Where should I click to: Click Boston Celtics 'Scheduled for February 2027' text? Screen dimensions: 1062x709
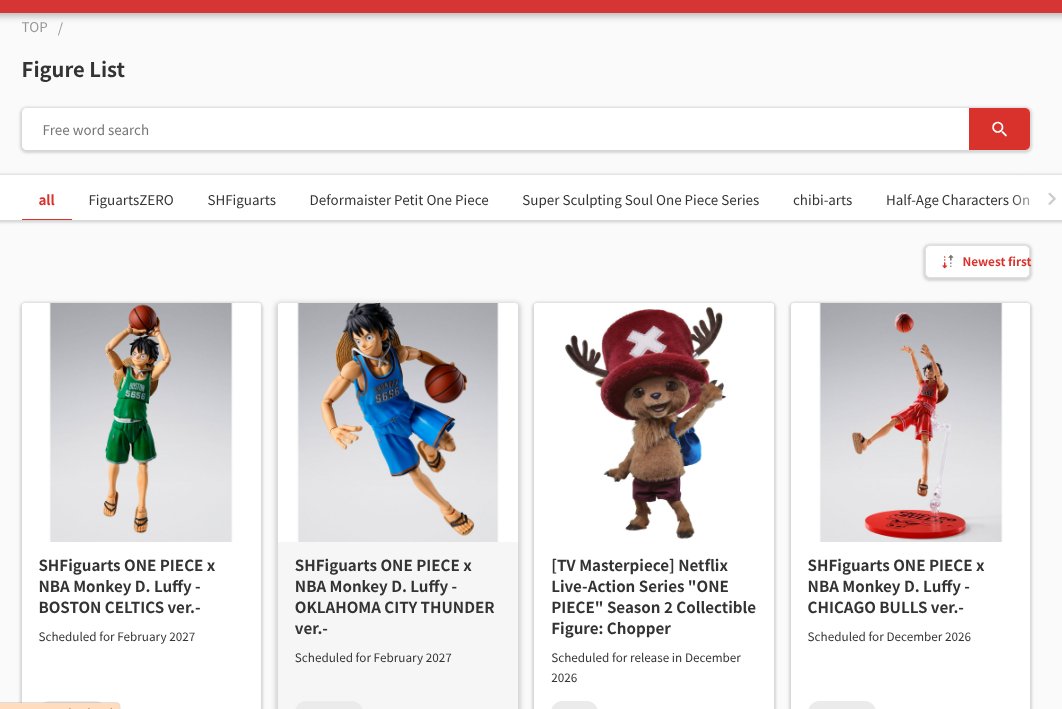coord(116,637)
